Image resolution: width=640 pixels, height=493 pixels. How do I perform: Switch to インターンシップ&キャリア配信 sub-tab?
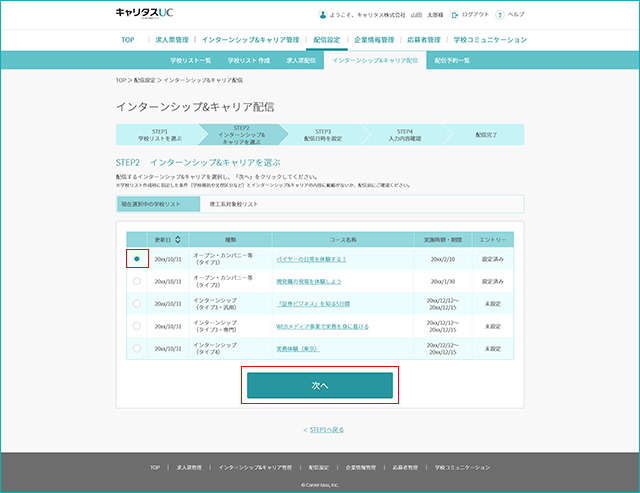point(375,60)
